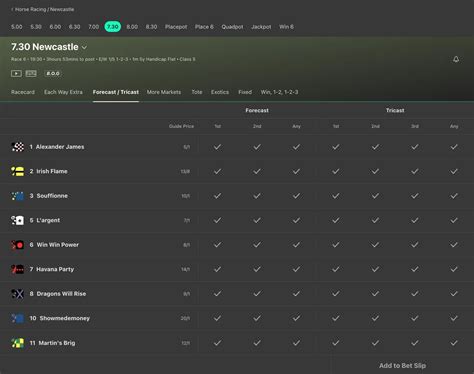Click Havana Party's 14/1 guide price
This screenshot has height=374, width=474.
click(x=186, y=269)
